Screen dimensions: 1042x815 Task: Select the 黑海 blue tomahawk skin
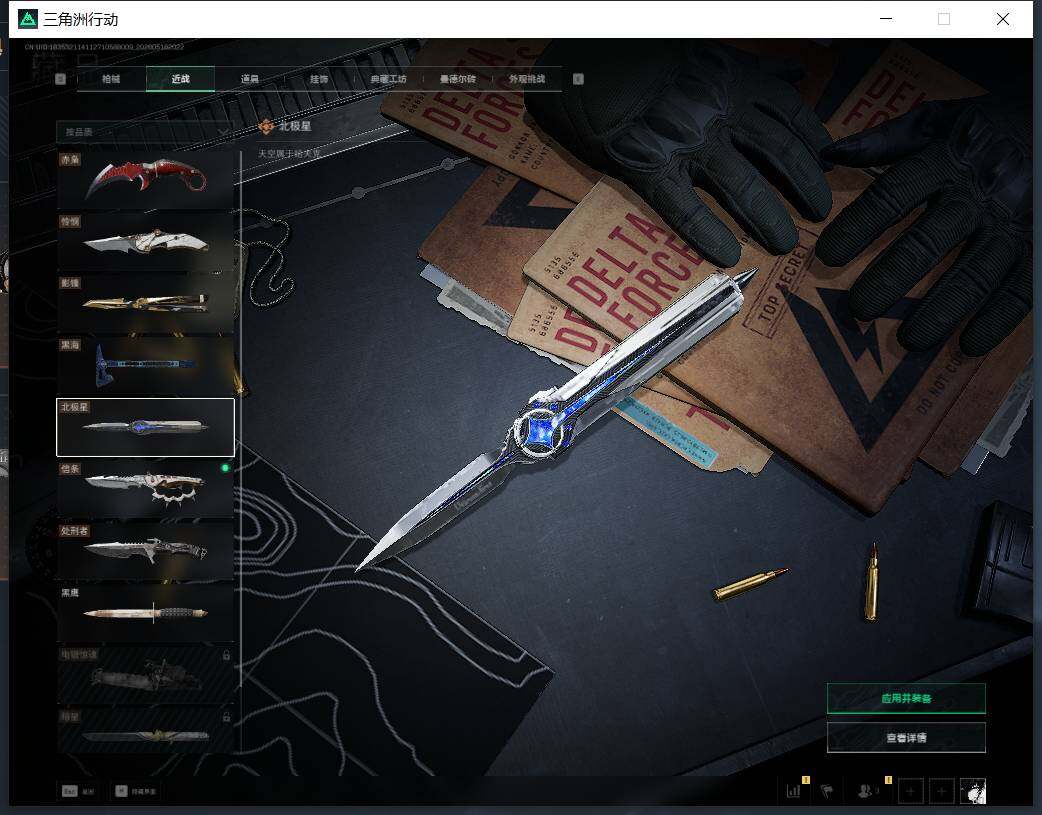[x=146, y=365]
